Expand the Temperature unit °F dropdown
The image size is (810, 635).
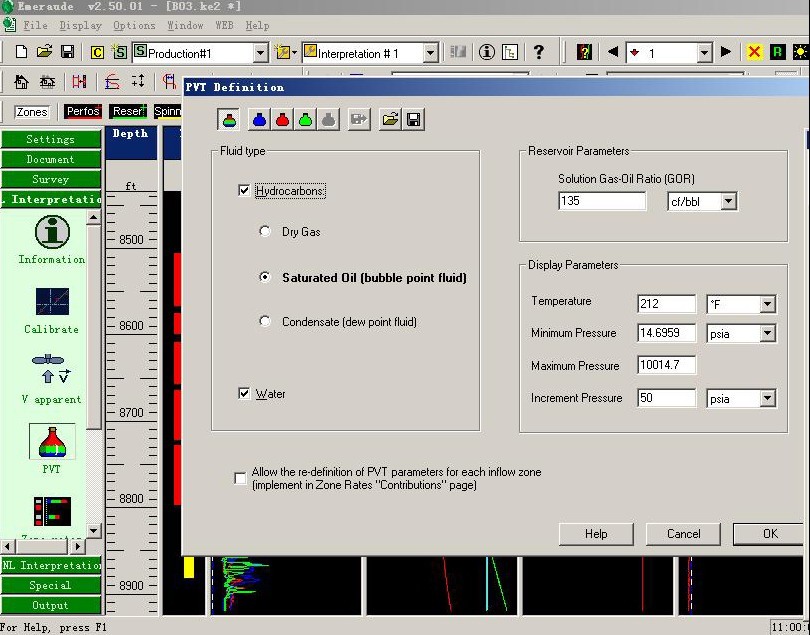point(767,304)
